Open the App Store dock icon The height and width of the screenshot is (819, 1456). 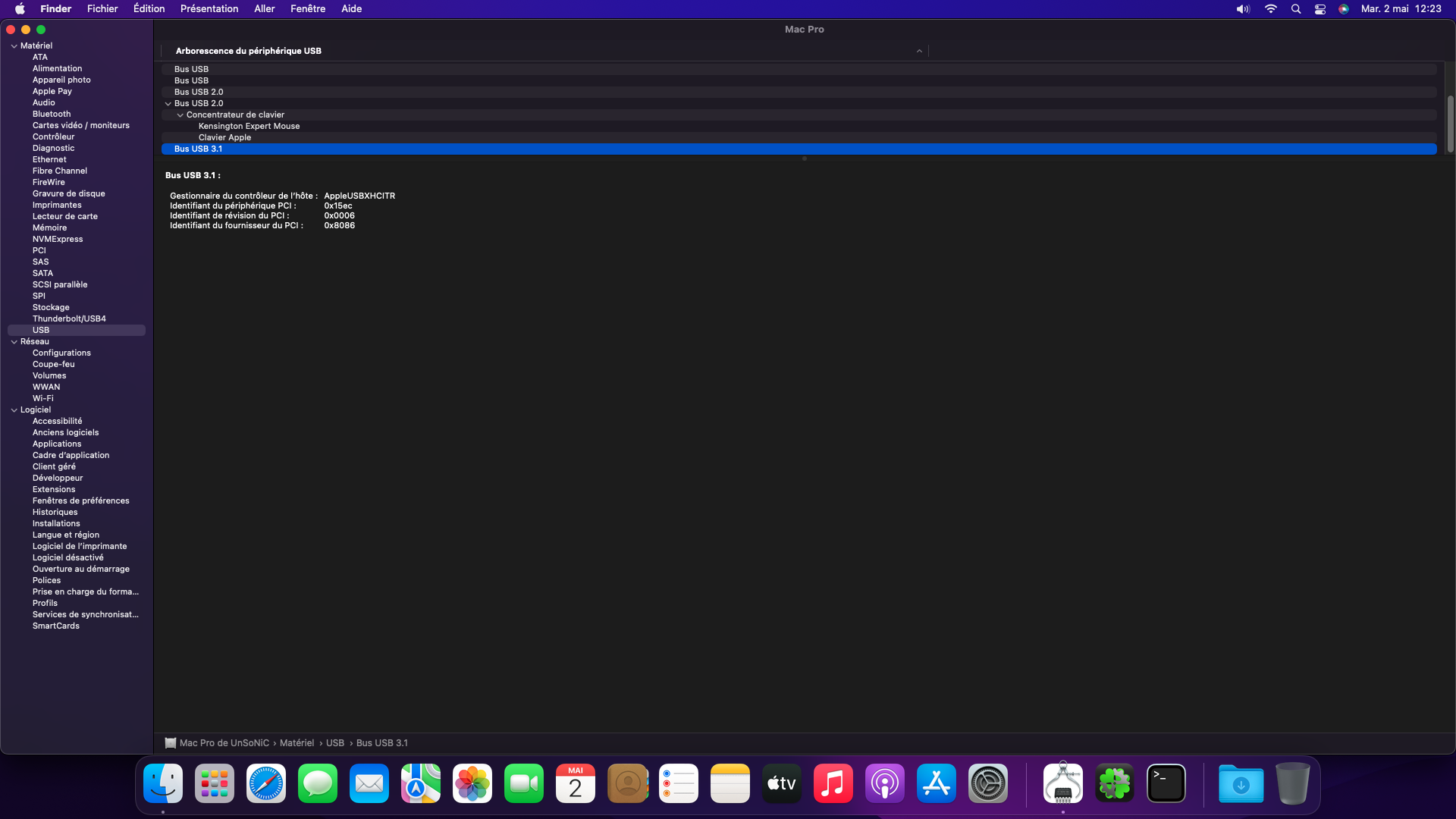point(937,783)
